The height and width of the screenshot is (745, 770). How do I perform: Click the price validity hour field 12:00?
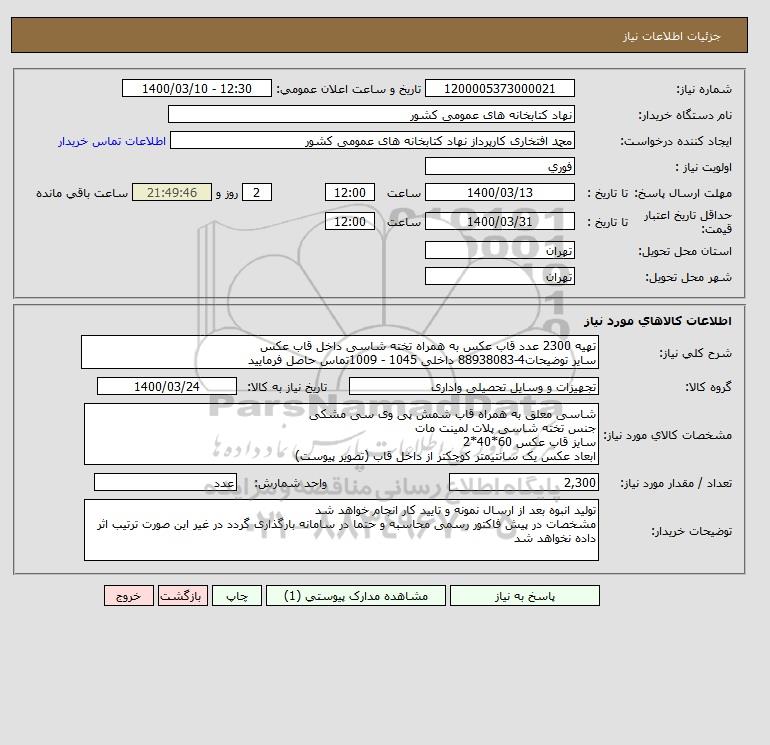coord(350,221)
